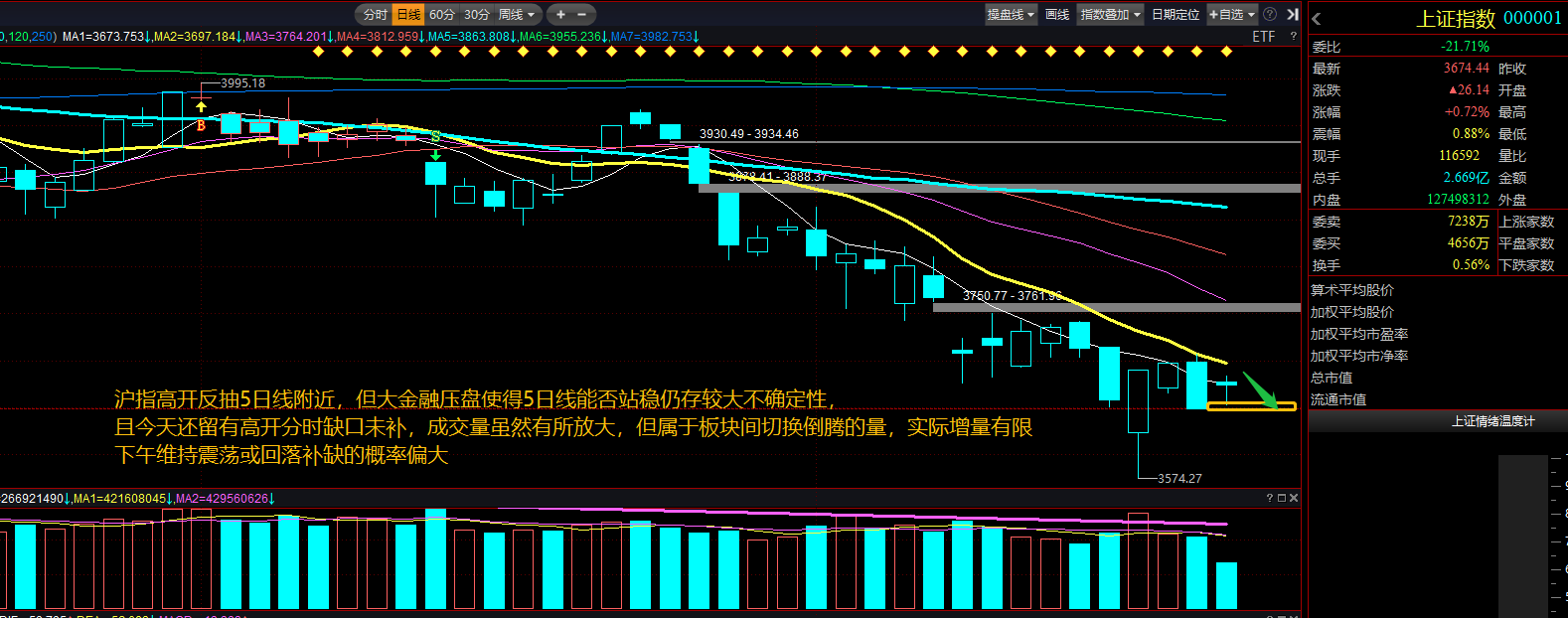
Task: Select the 总手 value 2.669亿
Action: click(1466, 178)
